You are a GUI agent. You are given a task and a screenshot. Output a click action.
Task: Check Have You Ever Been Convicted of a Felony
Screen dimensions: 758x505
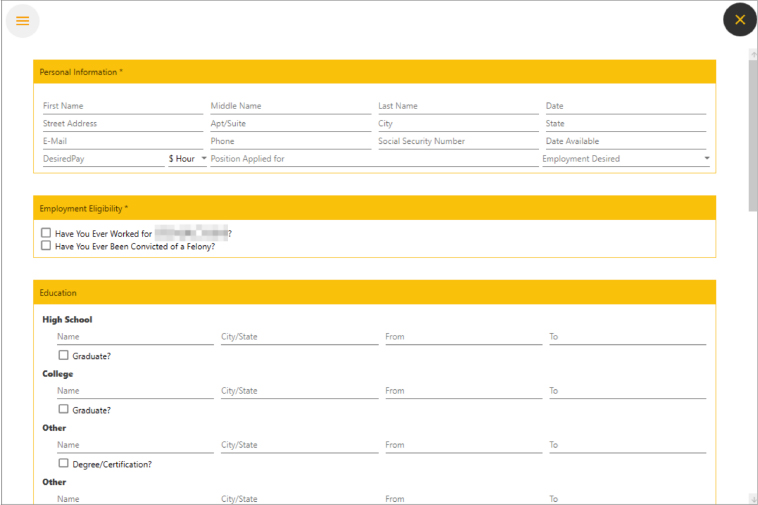click(46, 245)
